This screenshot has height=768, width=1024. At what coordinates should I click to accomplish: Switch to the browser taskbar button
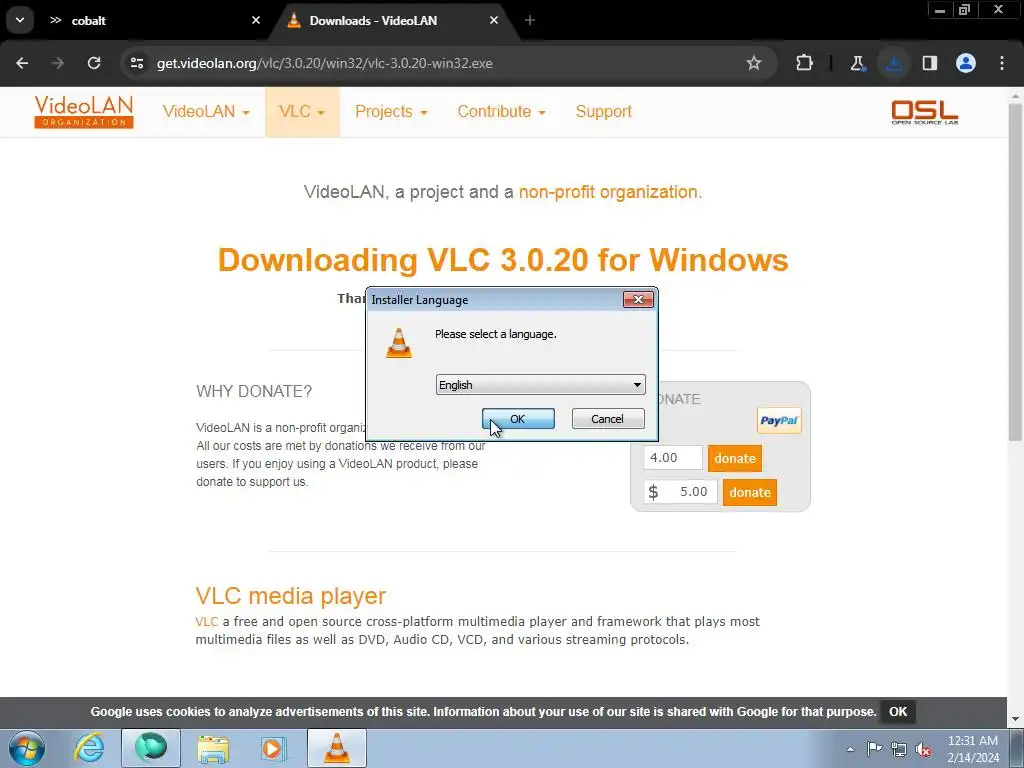point(151,748)
